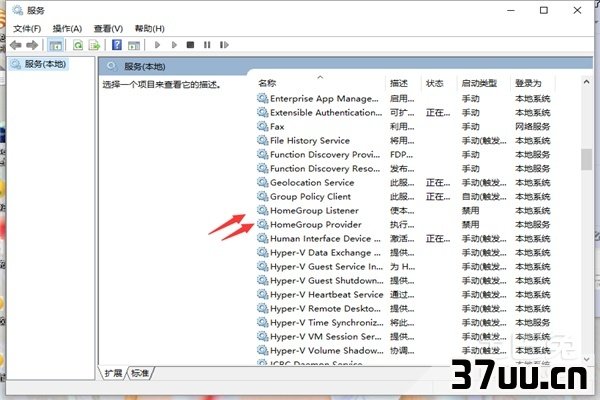The height and width of the screenshot is (400, 600).
Task: Click the gear icon beside HomeGroup Provider
Action: (x=262, y=224)
